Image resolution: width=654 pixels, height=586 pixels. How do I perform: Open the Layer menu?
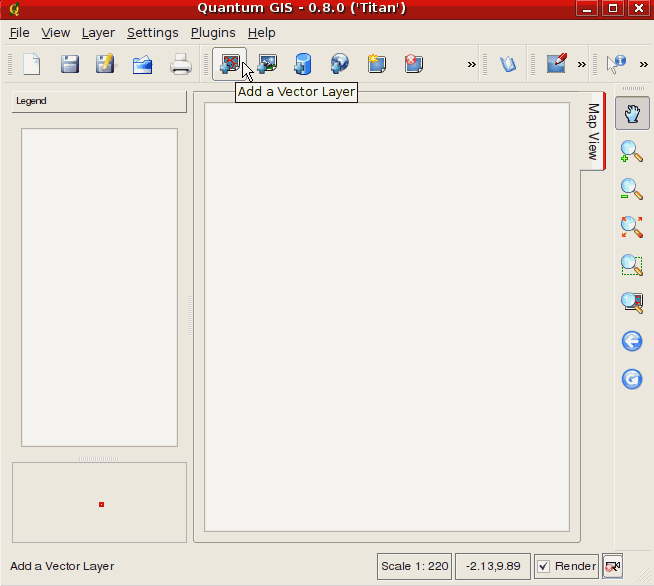(x=98, y=33)
